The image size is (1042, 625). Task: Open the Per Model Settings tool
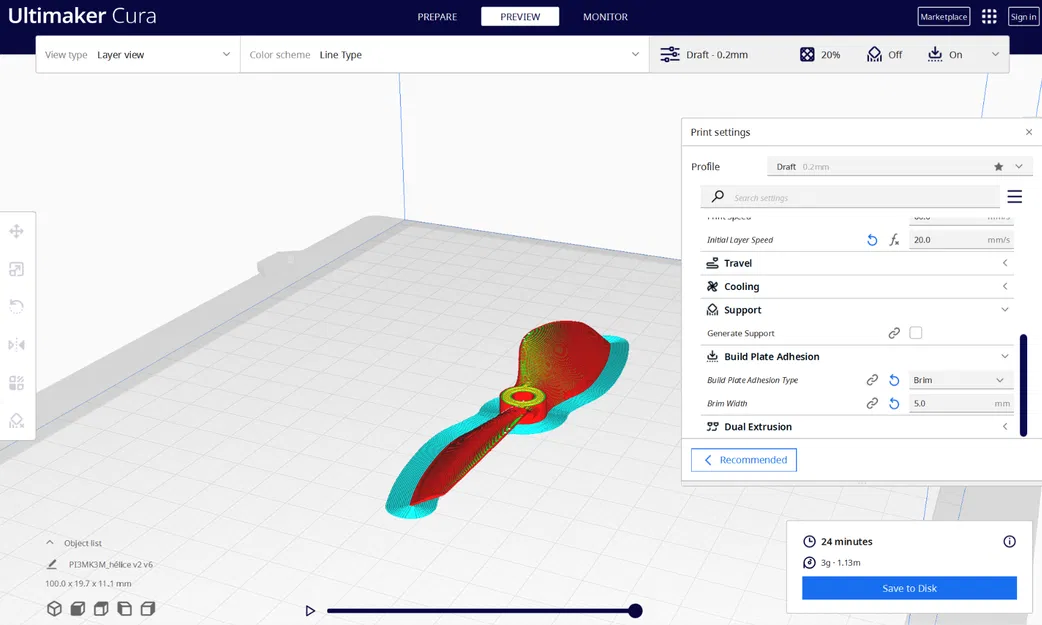(x=15, y=382)
